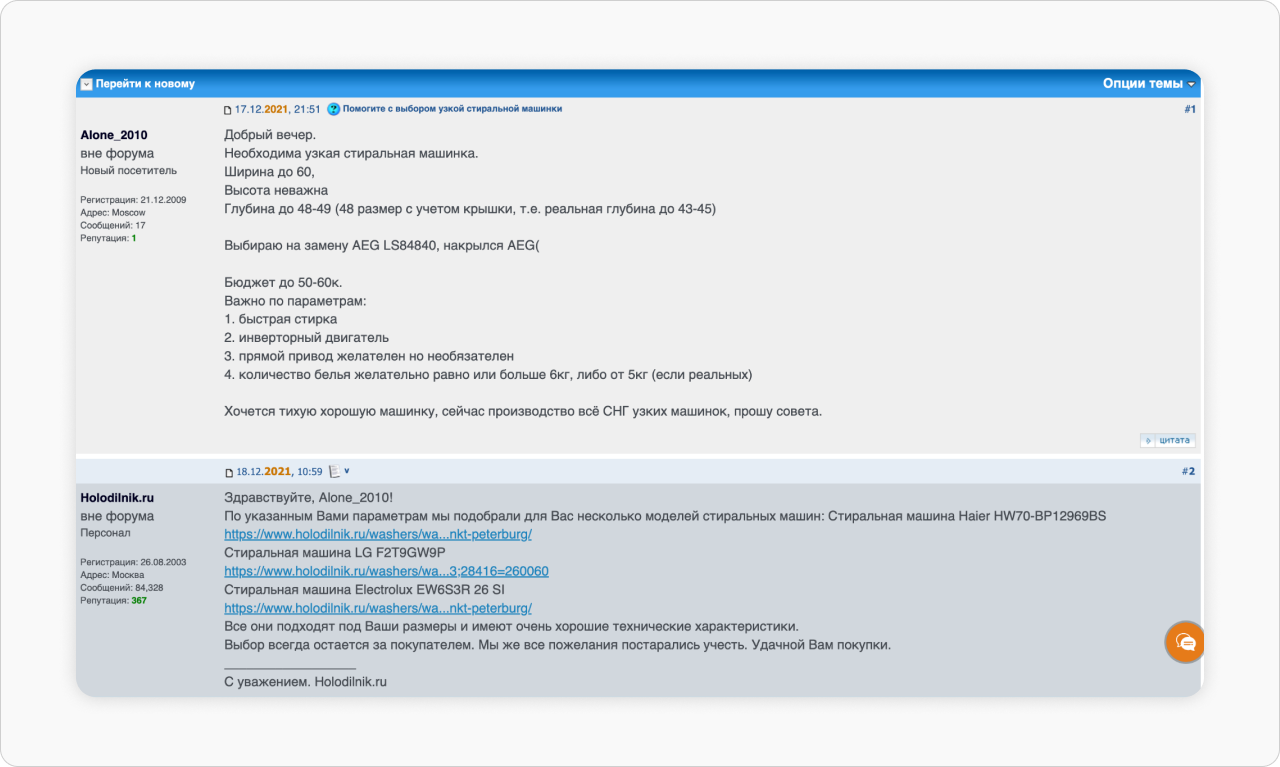Click the цитата quote button
Viewport: 1280px width, 767px height.
1168,440
